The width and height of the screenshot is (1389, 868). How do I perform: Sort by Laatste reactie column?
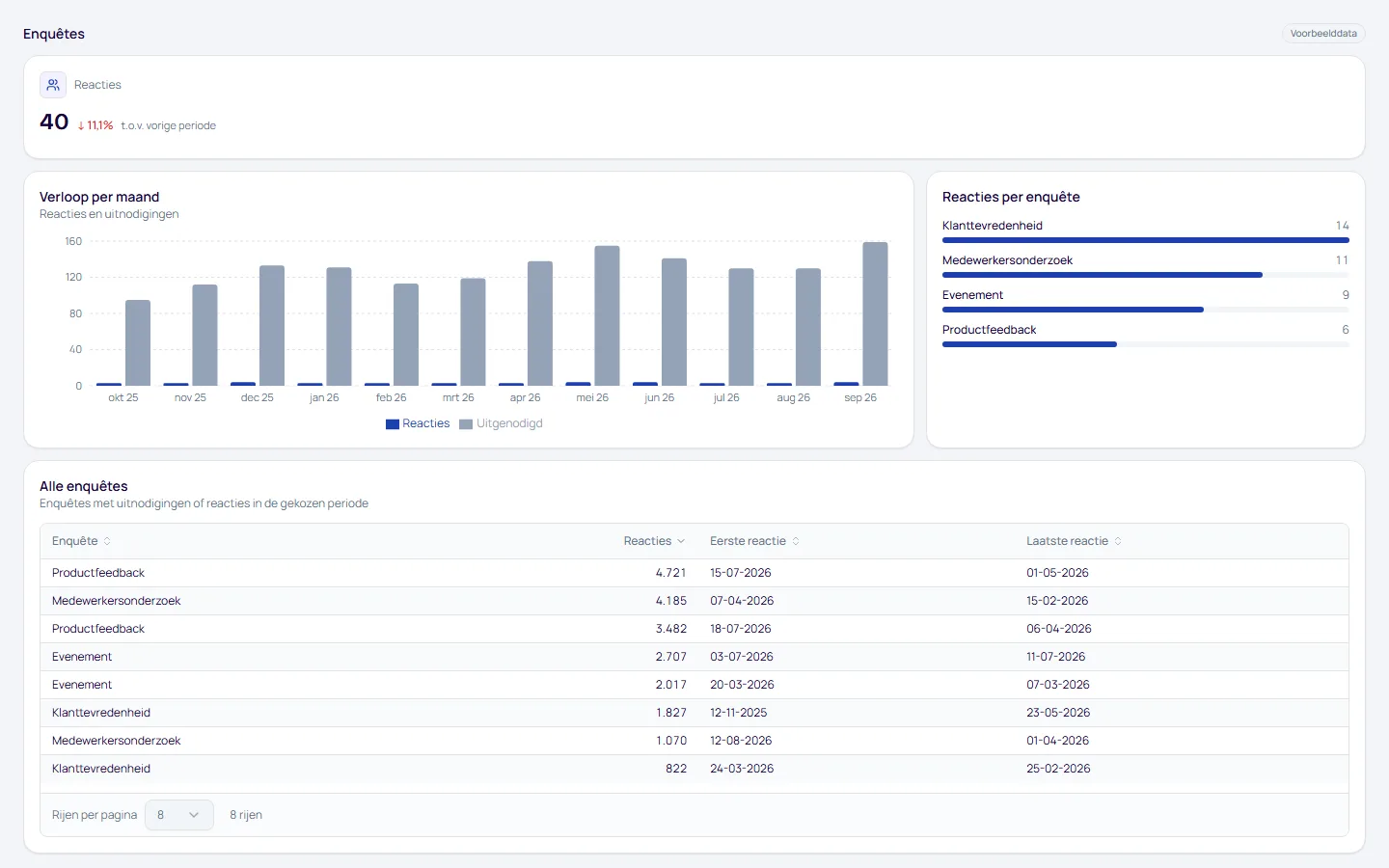coord(1074,541)
